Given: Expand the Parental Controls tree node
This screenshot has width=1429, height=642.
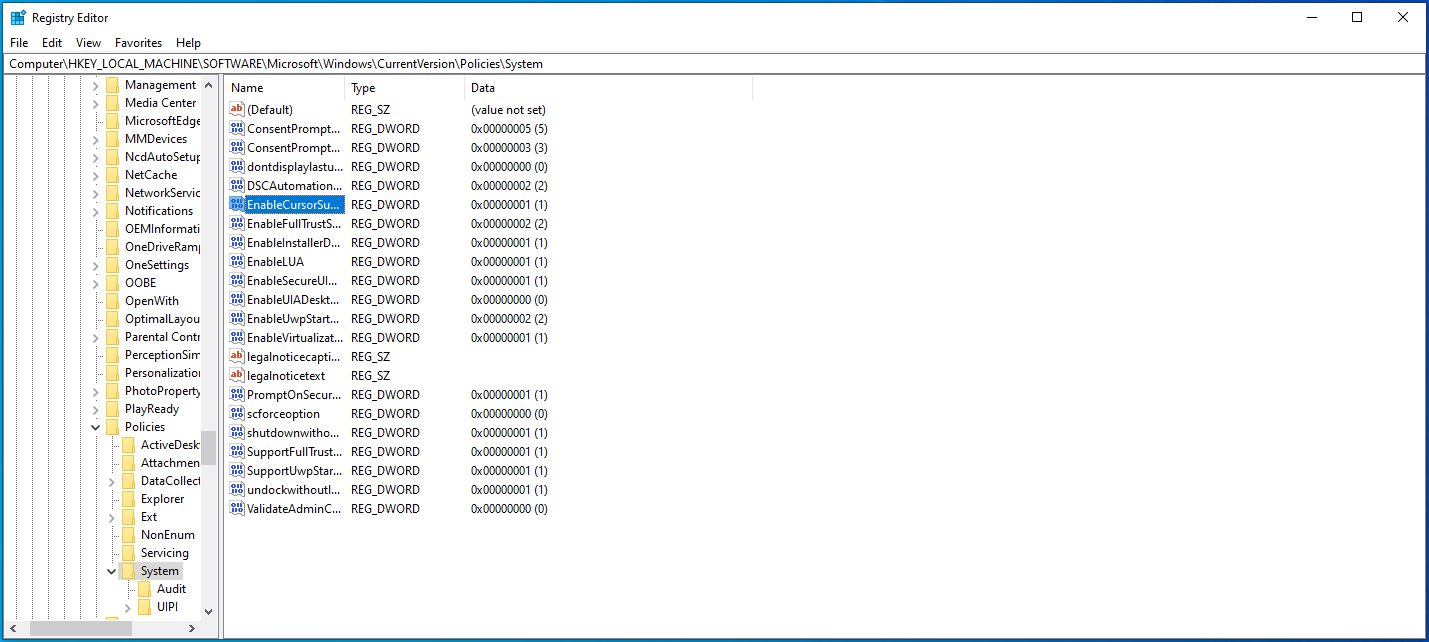Looking at the screenshot, I should click(96, 337).
